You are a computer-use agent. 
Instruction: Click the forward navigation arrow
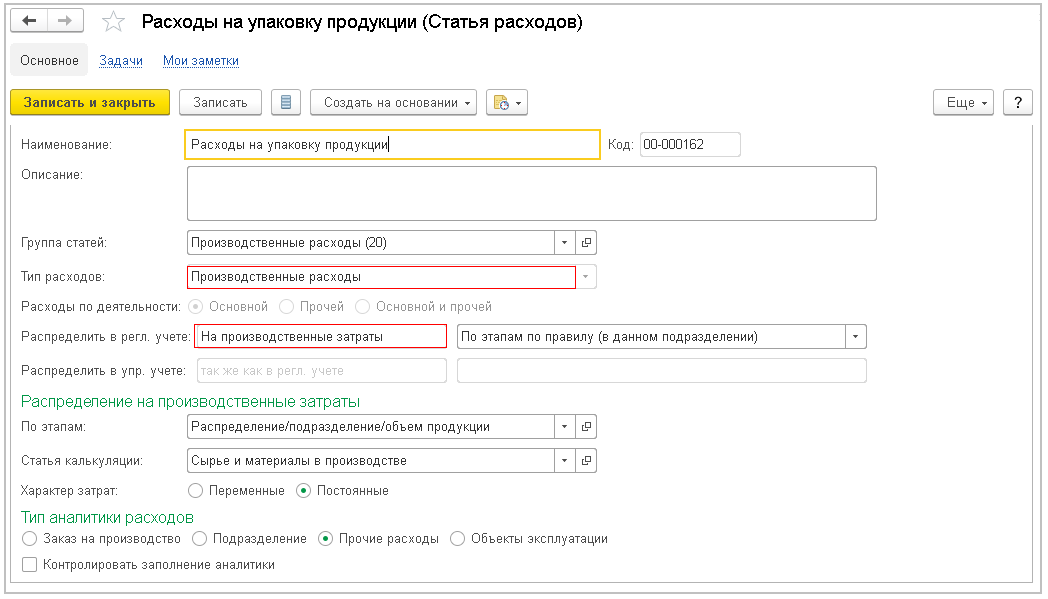click(x=64, y=21)
